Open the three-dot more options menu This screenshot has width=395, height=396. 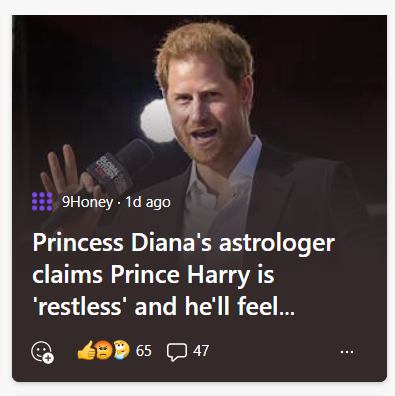point(347,352)
